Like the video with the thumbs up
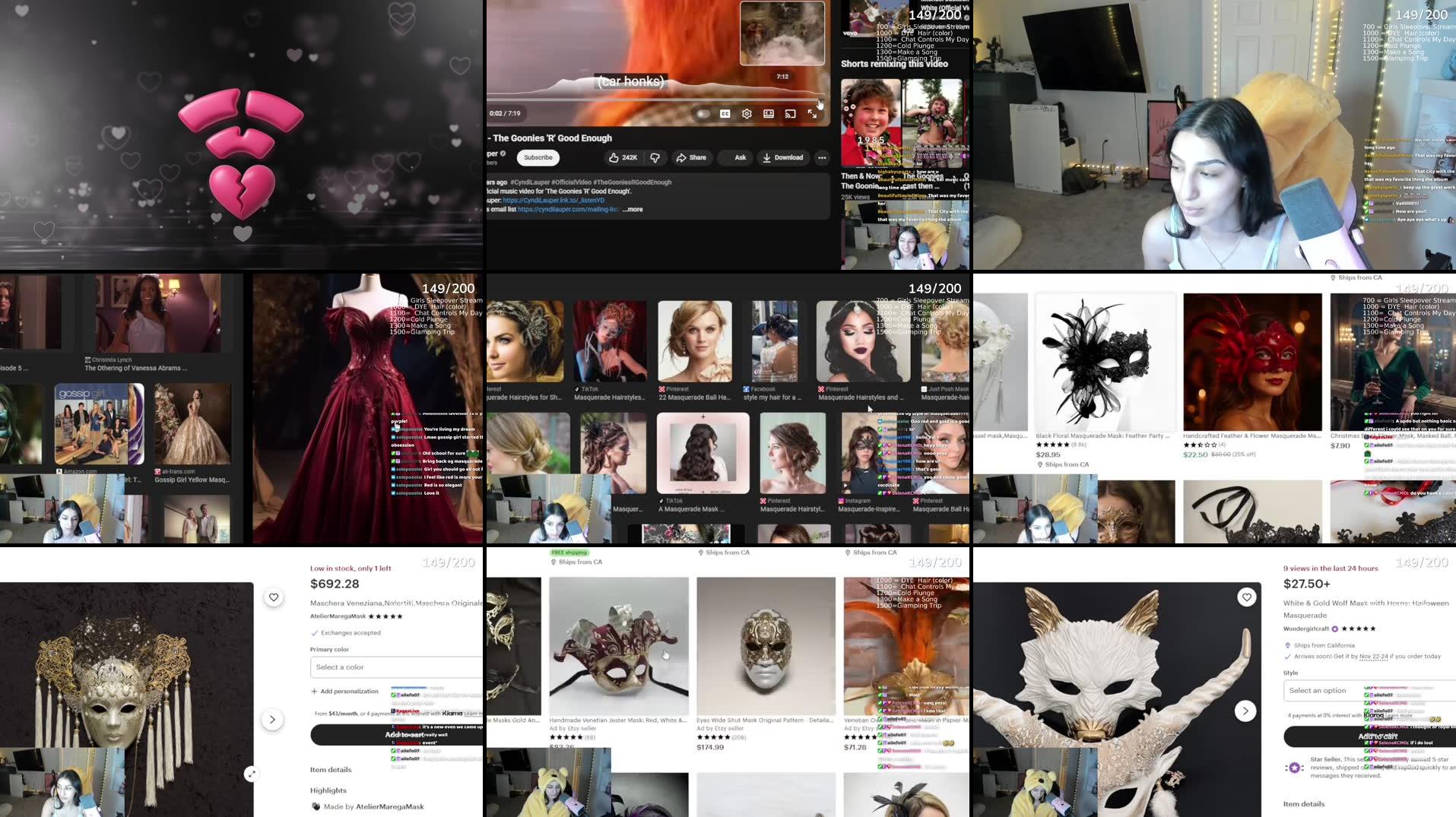Image resolution: width=1456 pixels, height=817 pixels. pos(614,157)
